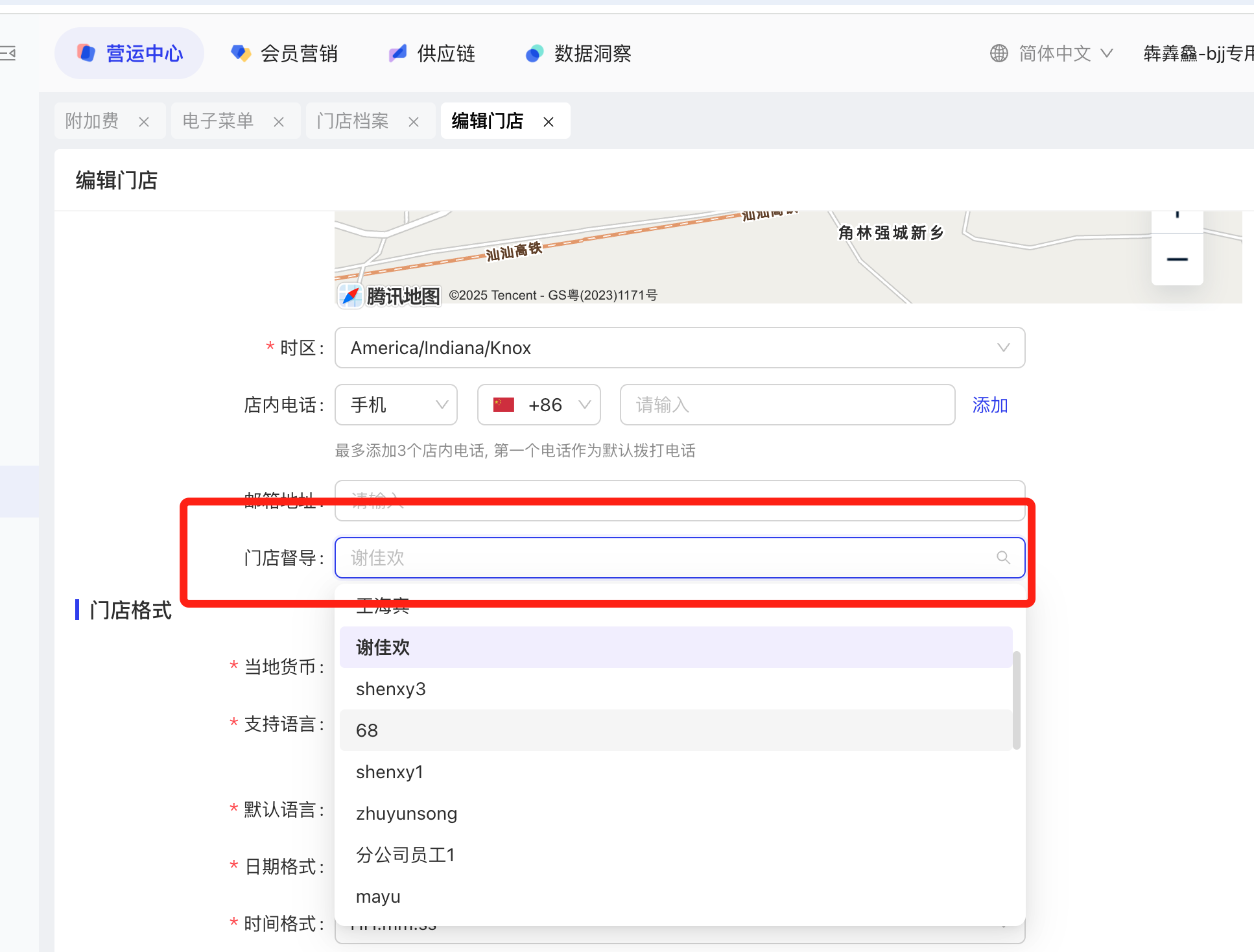
Task: Click the 店内电话 number input field
Action: (787, 405)
